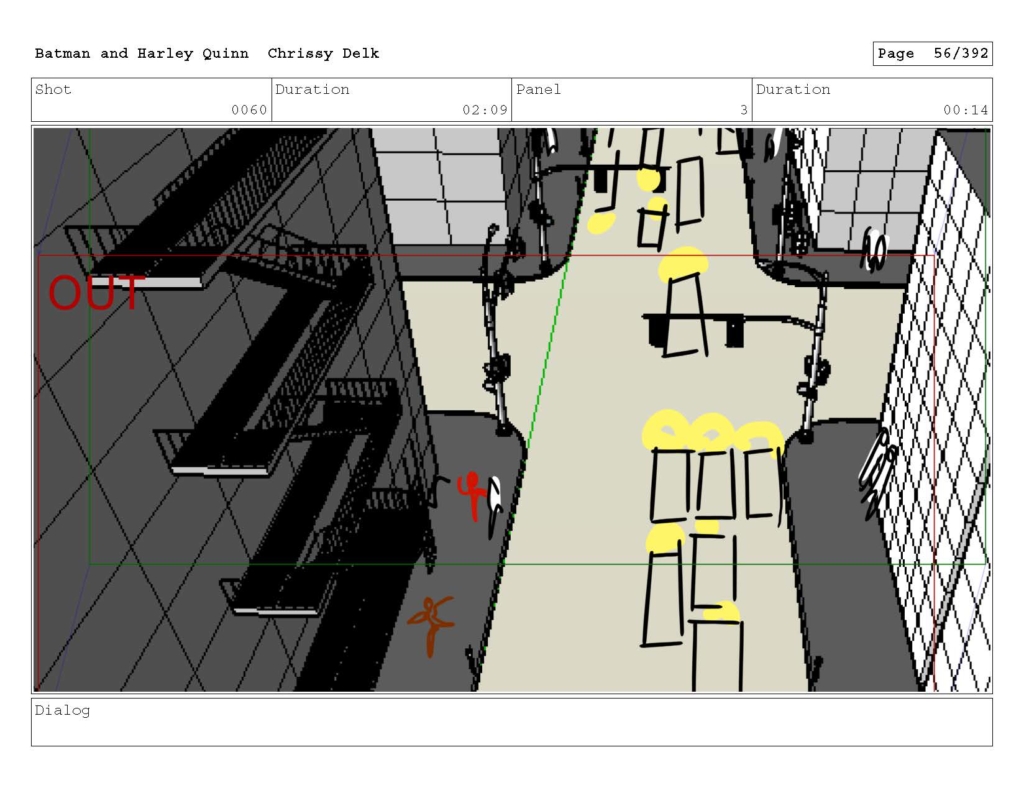Click the orange running stick figure
Screen dimensions: 1024x793
[x=432, y=626]
